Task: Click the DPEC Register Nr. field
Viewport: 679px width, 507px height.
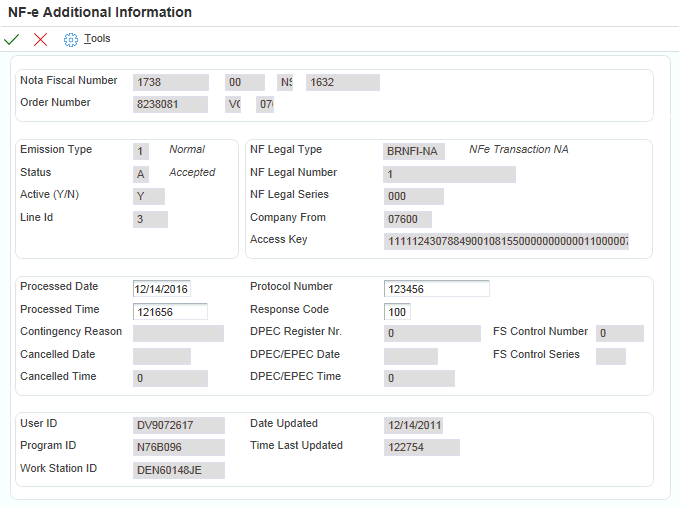Action: click(431, 333)
